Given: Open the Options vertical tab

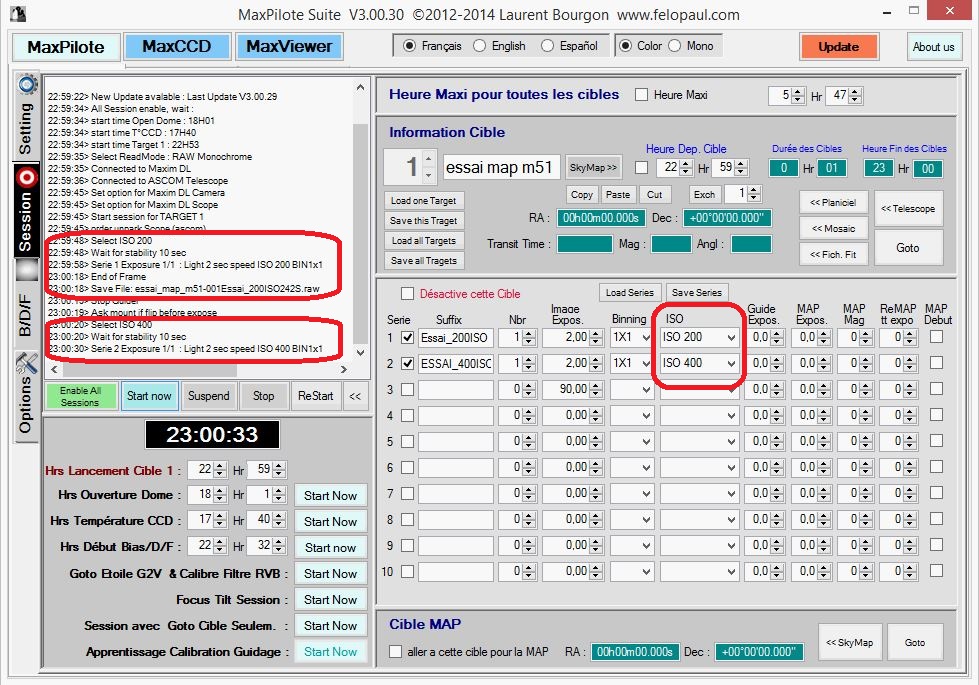Looking at the screenshot, I should pyautogui.click(x=26, y=395).
